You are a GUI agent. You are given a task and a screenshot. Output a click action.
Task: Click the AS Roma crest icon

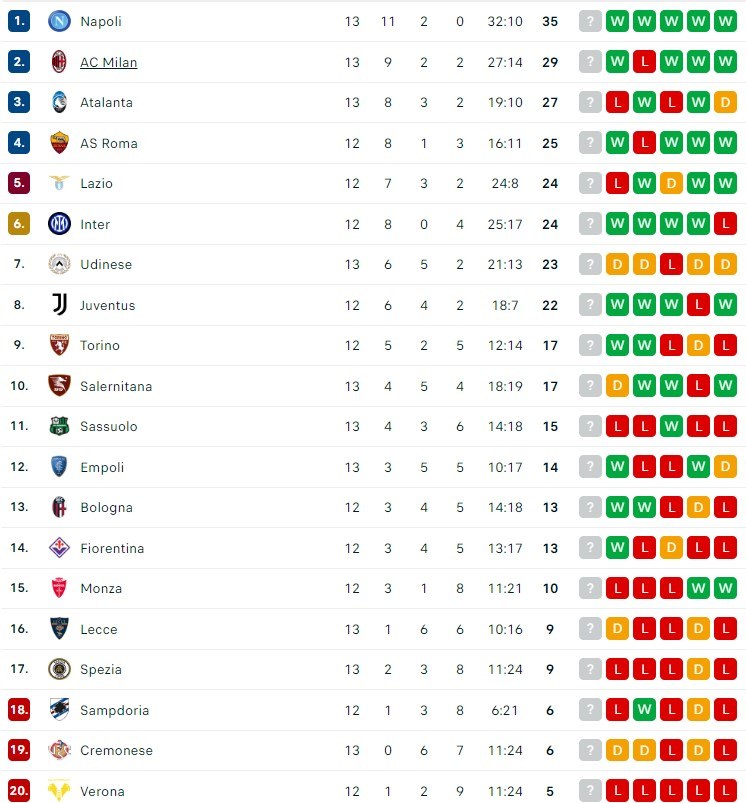[59, 143]
